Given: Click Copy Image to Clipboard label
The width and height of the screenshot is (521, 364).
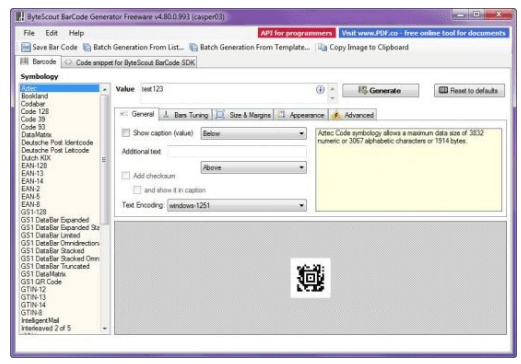Looking at the screenshot, I should tap(369, 47).
